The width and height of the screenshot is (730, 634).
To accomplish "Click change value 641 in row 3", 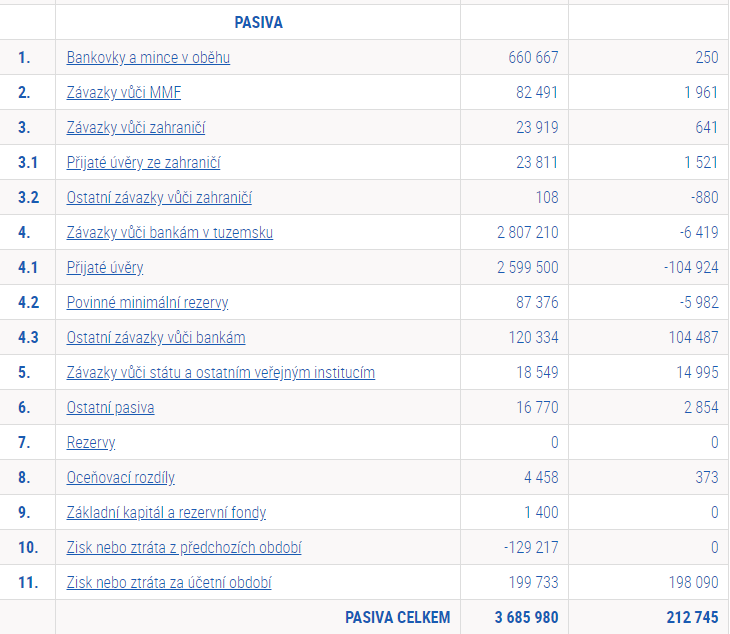I will coord(707,128).
